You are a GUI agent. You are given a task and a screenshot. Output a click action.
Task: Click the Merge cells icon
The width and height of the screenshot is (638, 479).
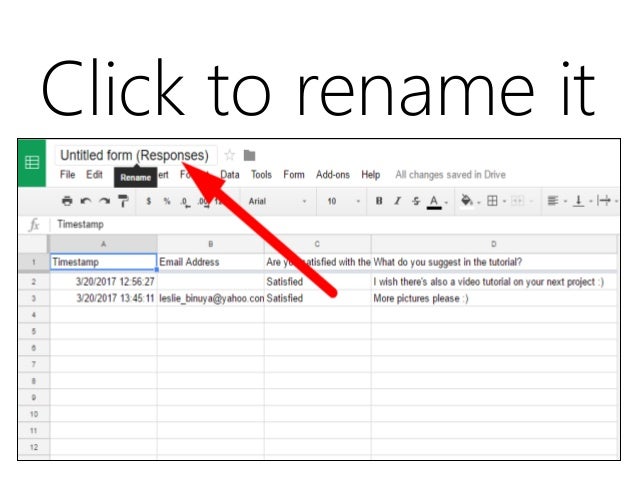point(517,201)
